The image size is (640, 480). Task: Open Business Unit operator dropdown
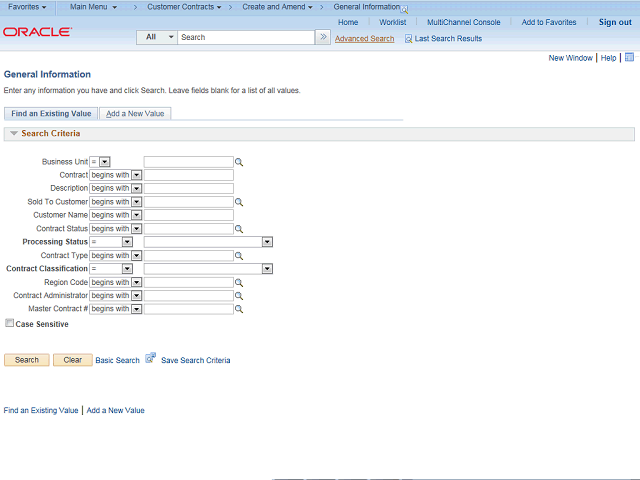click(x=105, y=162)
